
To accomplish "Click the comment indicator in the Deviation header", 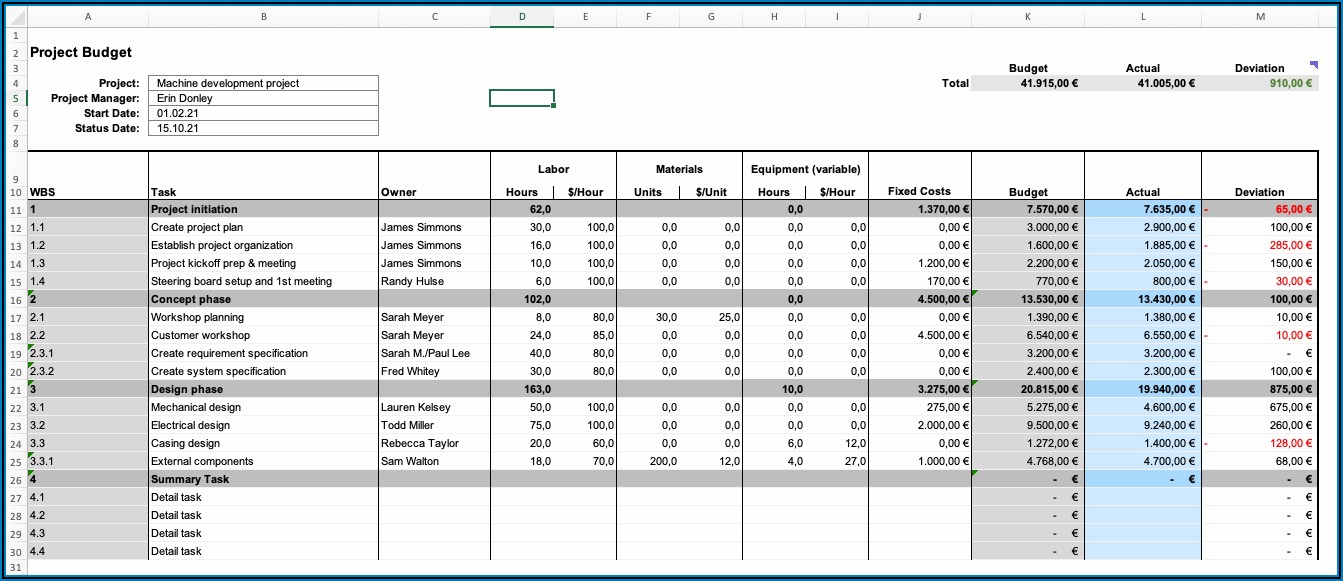I will [x=1313, y=65].
